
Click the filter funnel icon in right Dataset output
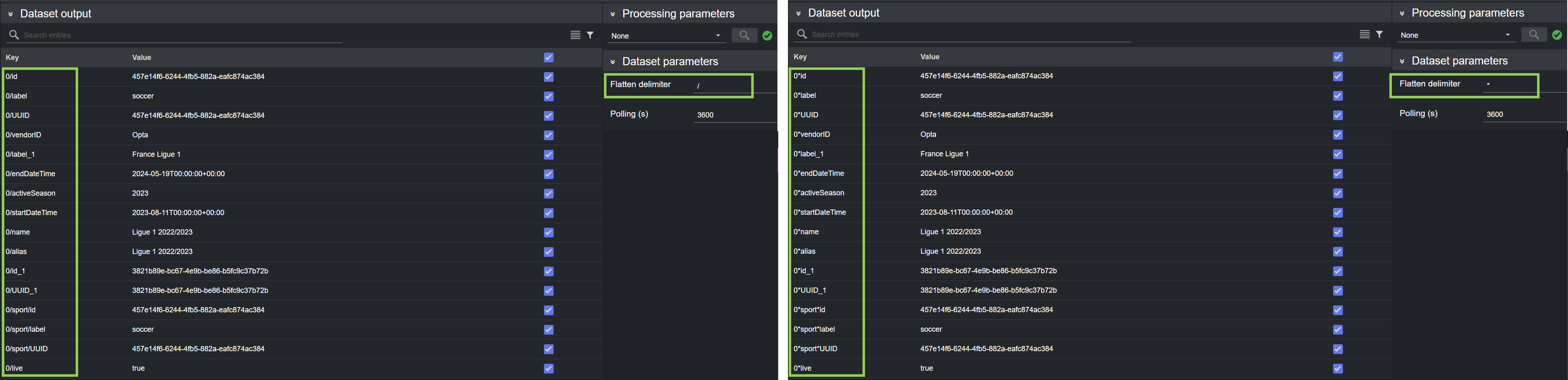1379,35
